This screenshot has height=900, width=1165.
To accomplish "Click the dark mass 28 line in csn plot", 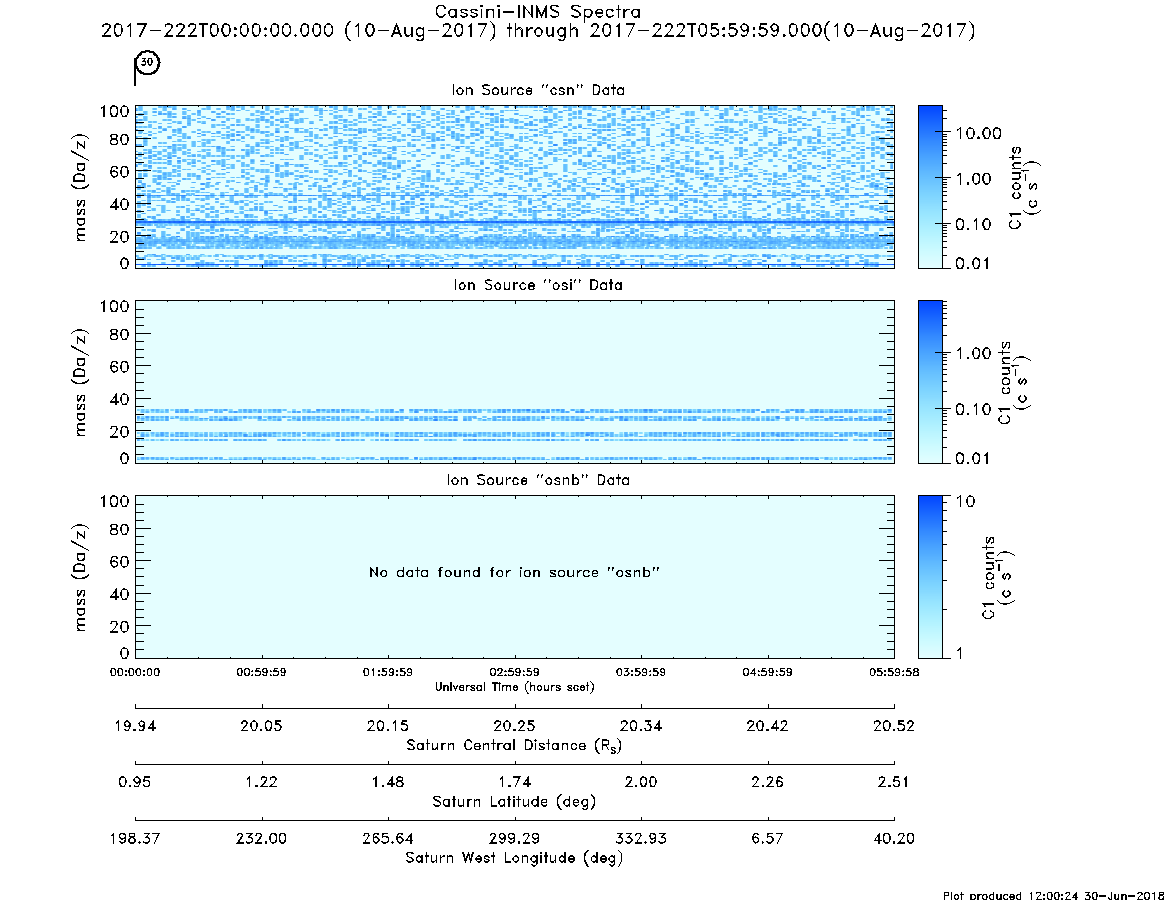I will click(x=514, y=221).
